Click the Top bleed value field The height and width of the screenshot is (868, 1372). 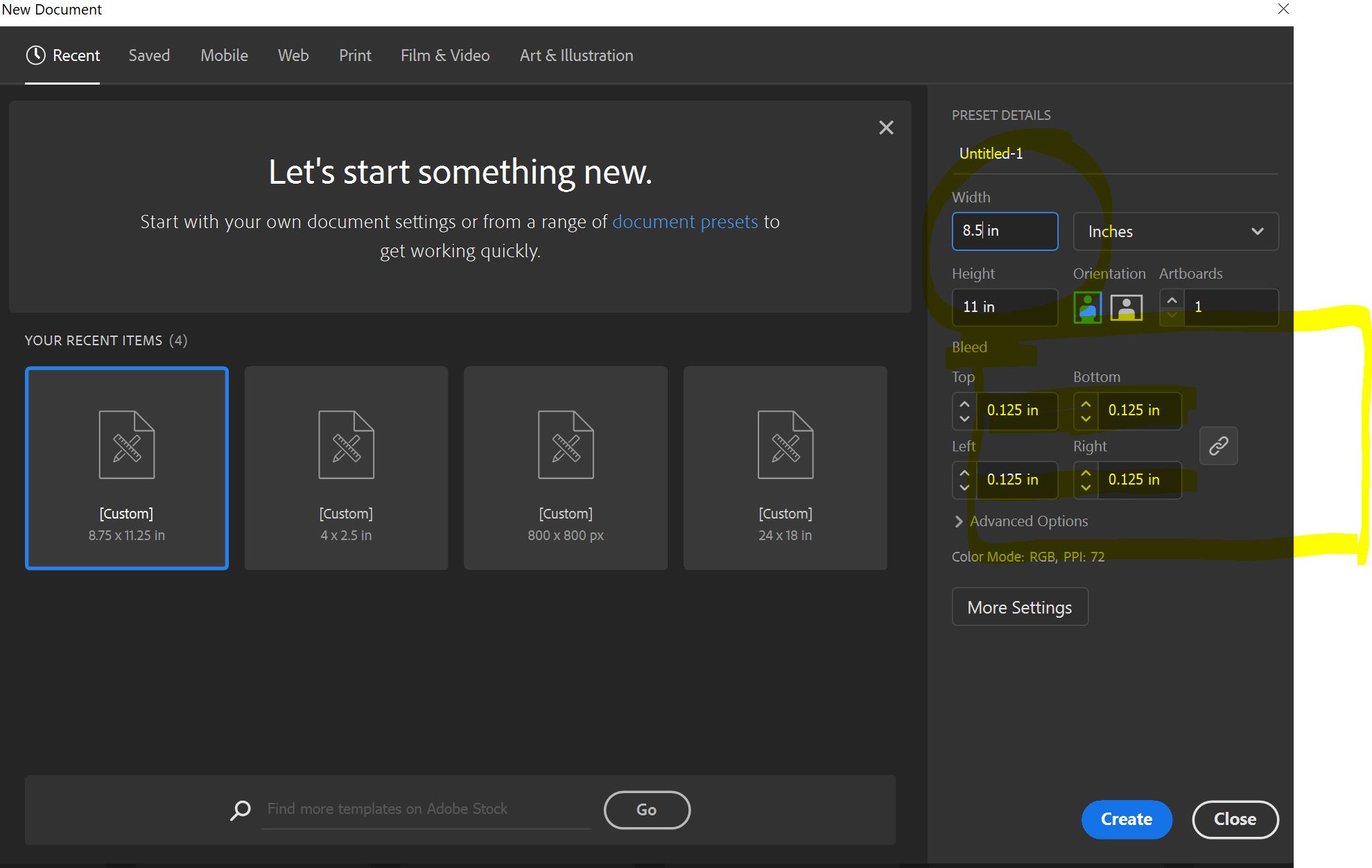click(x=1016, y=410)
